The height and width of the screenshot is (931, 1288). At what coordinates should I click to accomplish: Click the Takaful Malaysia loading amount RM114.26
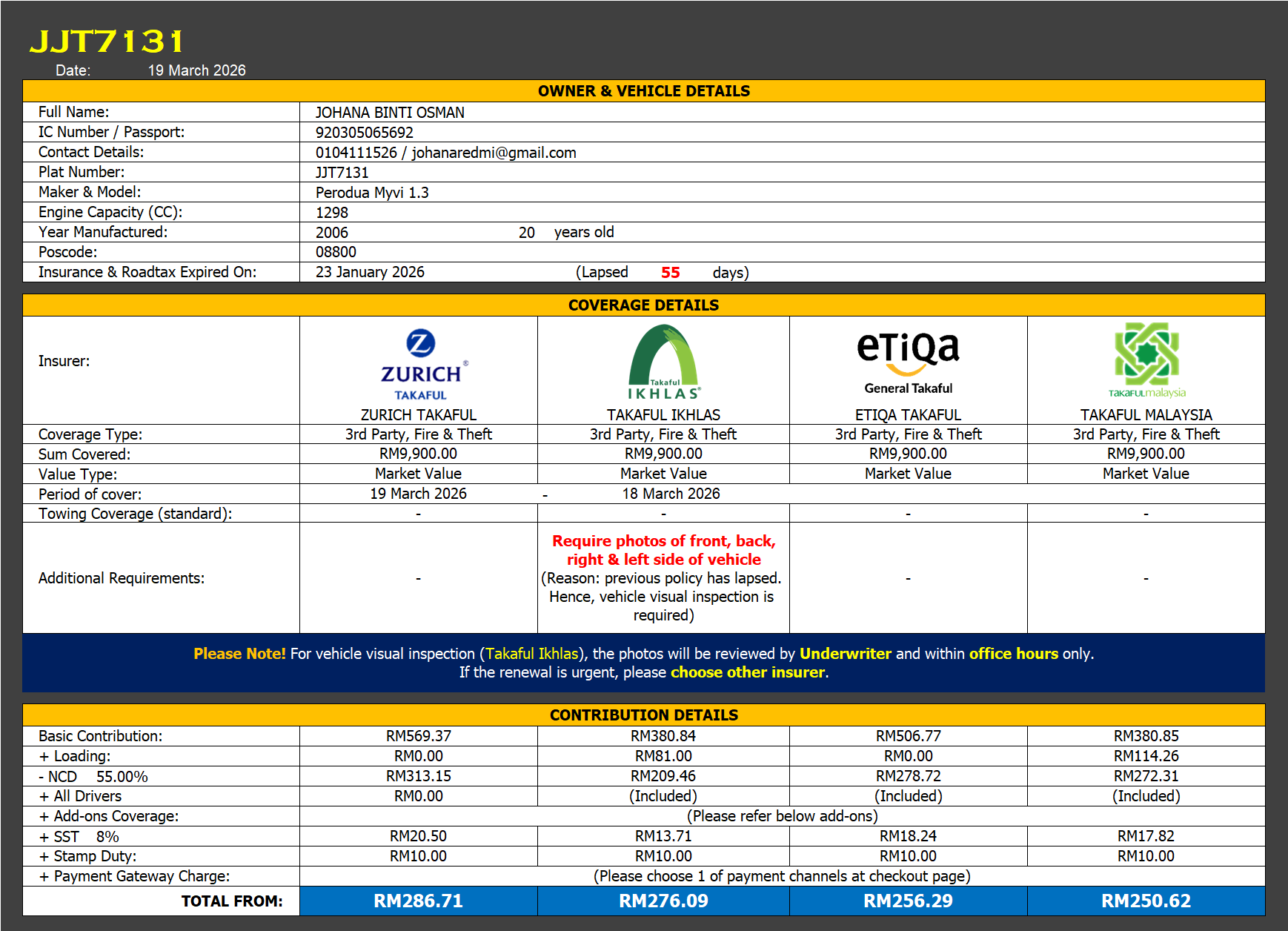(x=1146, y=756)
